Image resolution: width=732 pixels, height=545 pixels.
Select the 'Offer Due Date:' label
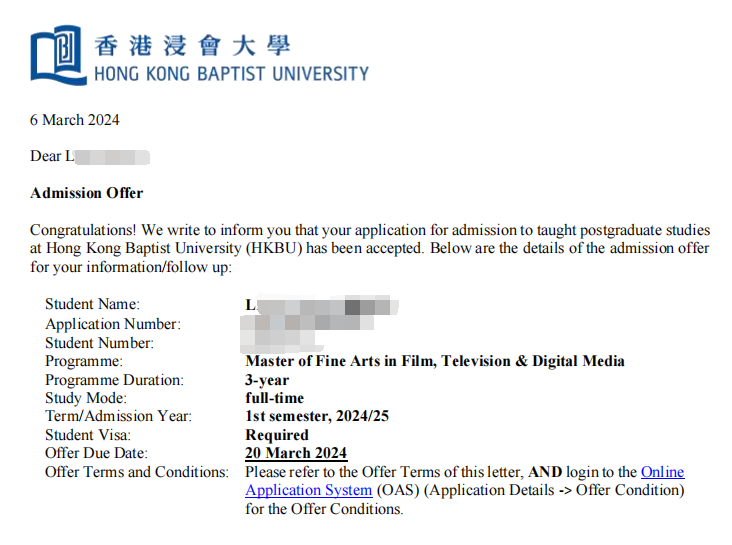pyautogui.click(x=97, y=453)
